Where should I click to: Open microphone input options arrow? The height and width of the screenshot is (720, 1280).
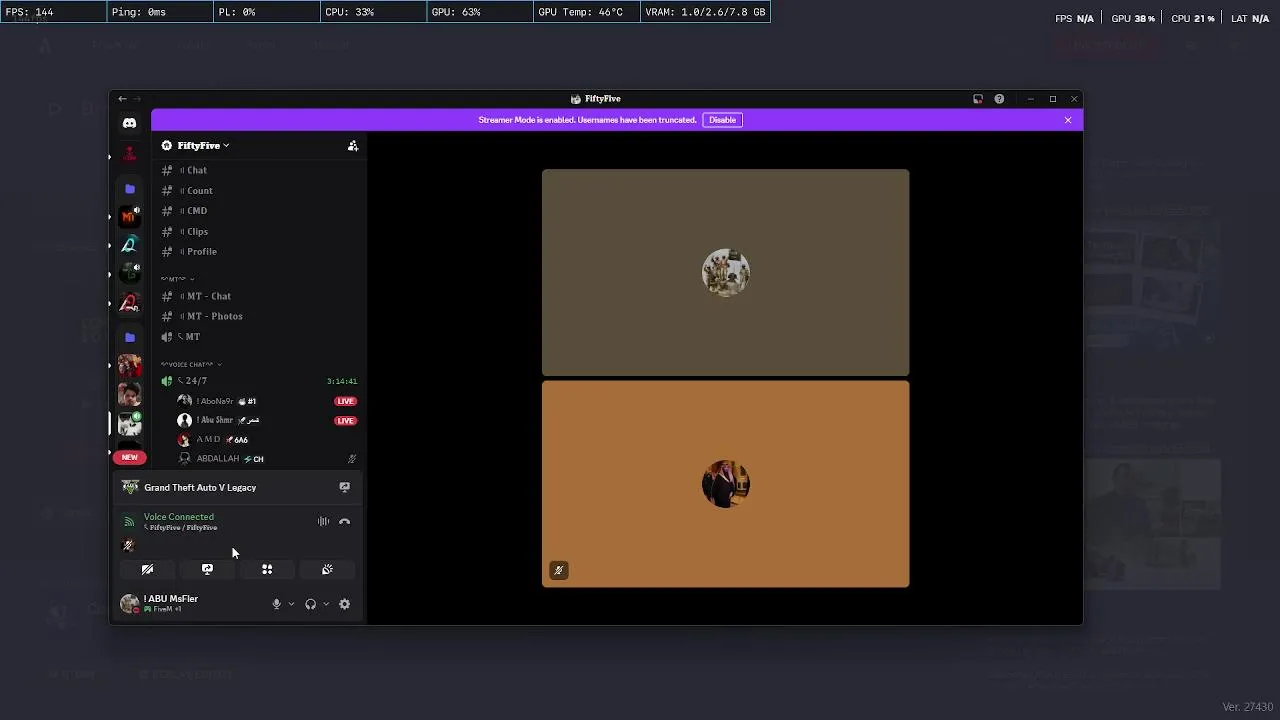(291, 604)
